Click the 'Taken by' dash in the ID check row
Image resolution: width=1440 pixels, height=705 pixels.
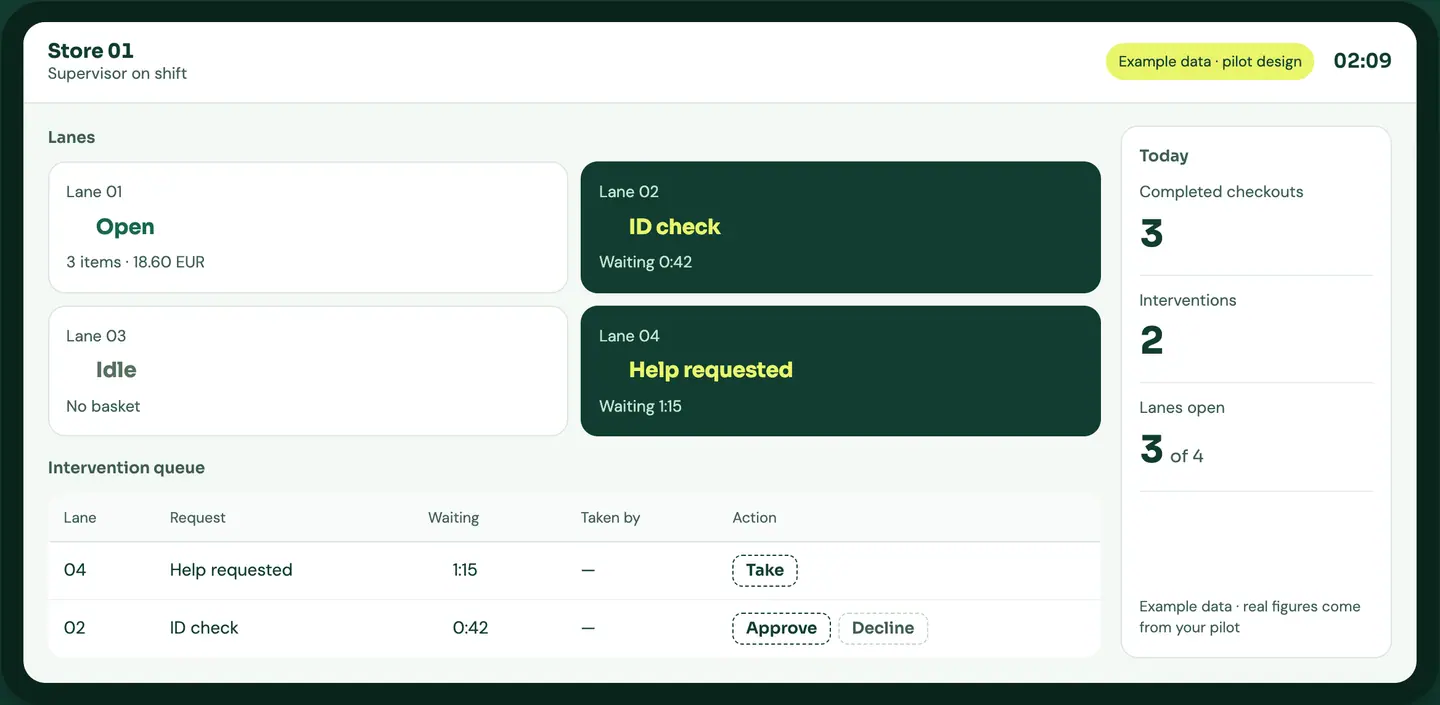pos(588,628)
